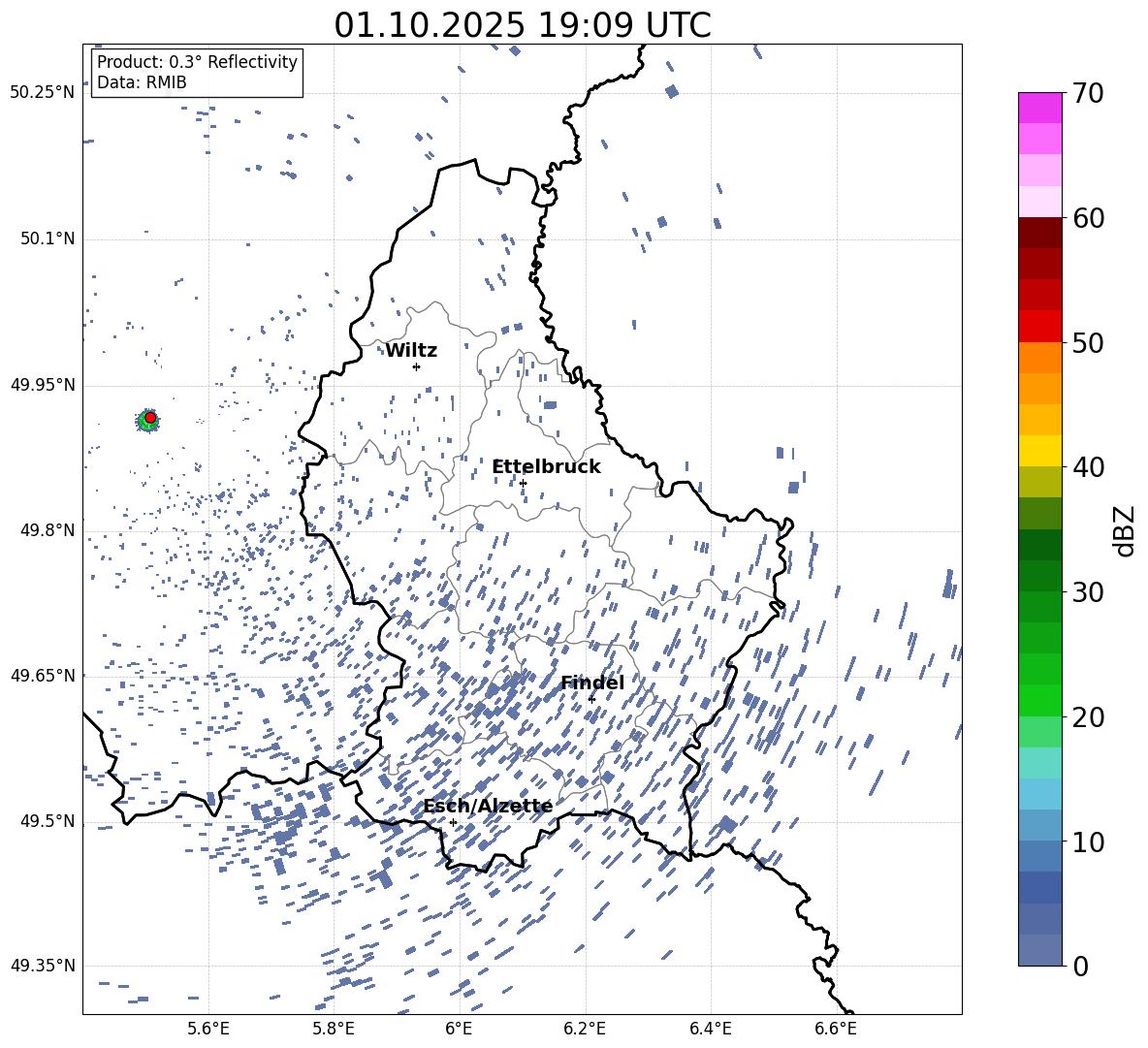The height and width of the screenshot is (1048, 1148).
Task: Click the slate blue colorbar segment above 0
Action: coord(1040,950)
